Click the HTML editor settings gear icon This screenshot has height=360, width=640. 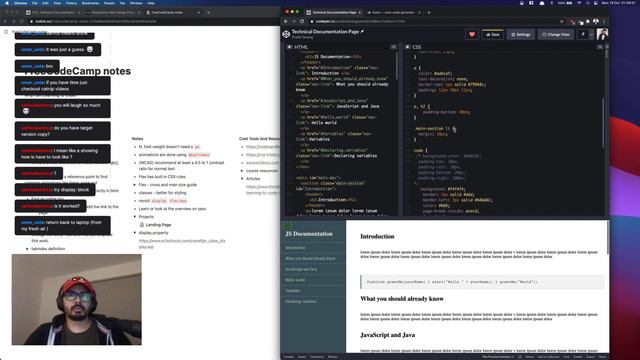289,47
